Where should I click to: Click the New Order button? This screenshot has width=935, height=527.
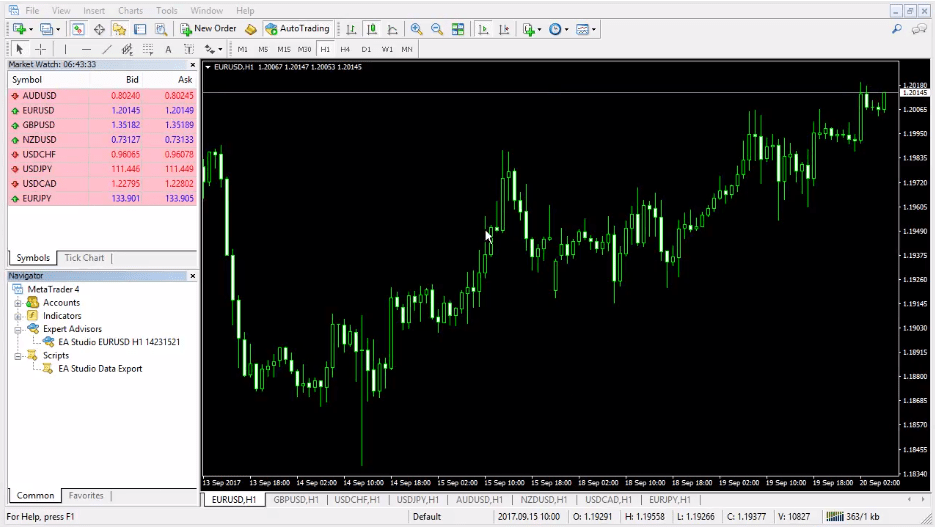[x=209, y=29]
